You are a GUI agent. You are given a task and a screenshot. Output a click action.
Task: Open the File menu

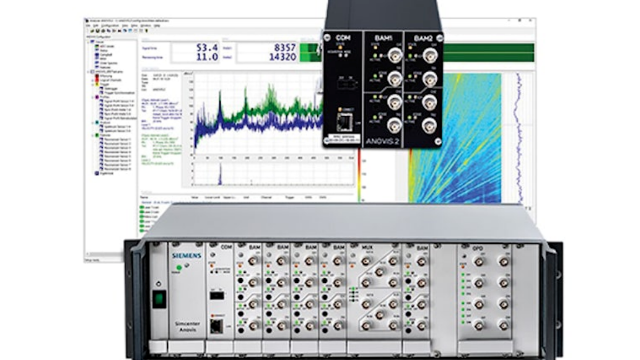88,26
